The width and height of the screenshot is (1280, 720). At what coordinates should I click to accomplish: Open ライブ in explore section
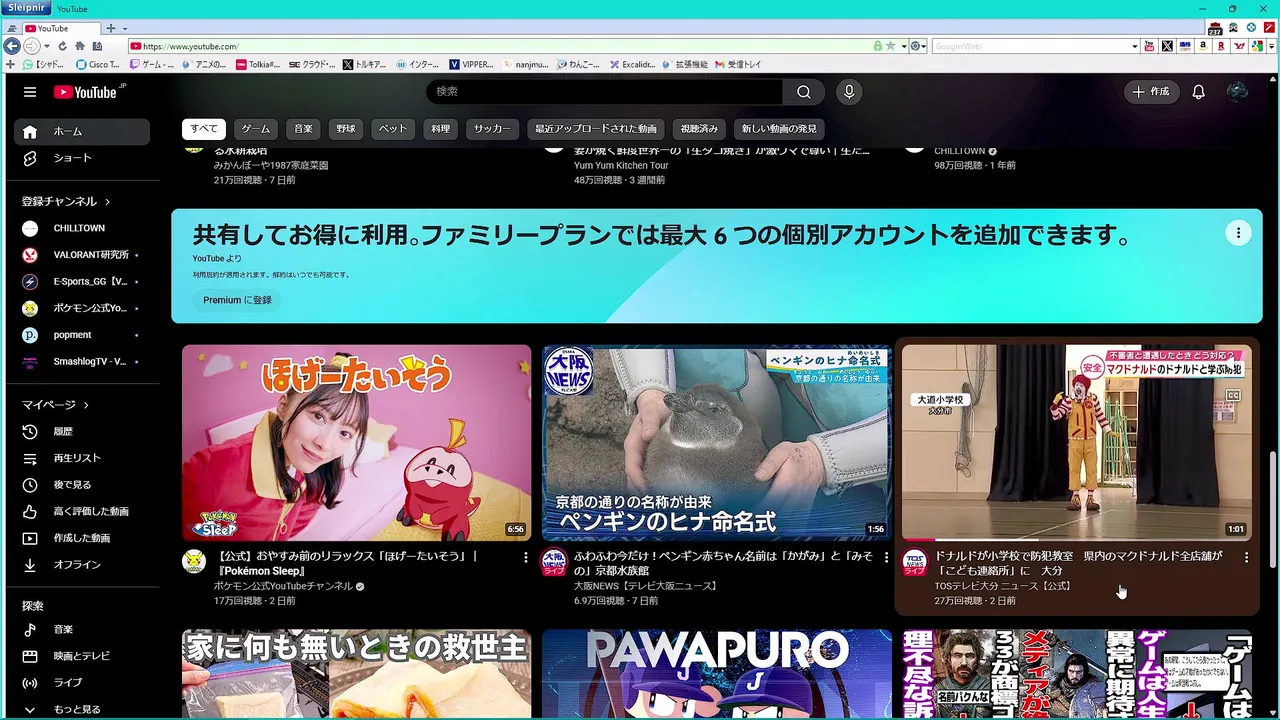tap(82, 682)
